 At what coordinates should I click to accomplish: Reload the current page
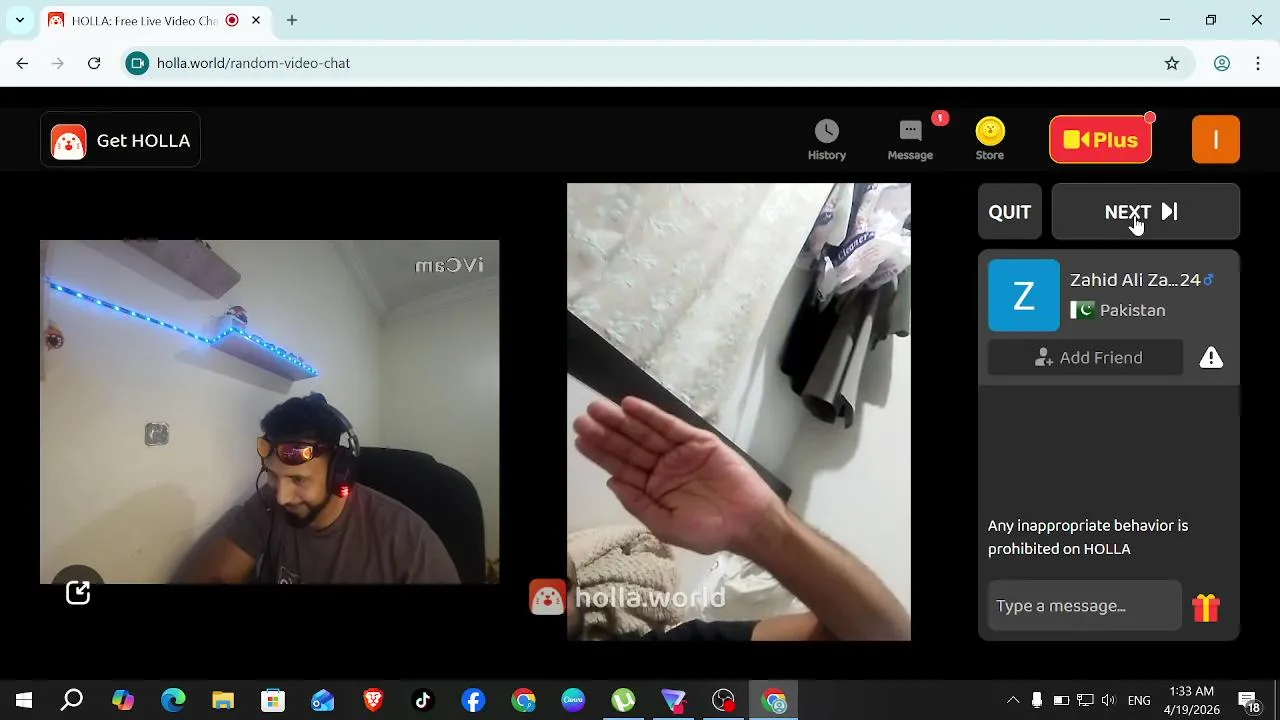click(94, 63)
